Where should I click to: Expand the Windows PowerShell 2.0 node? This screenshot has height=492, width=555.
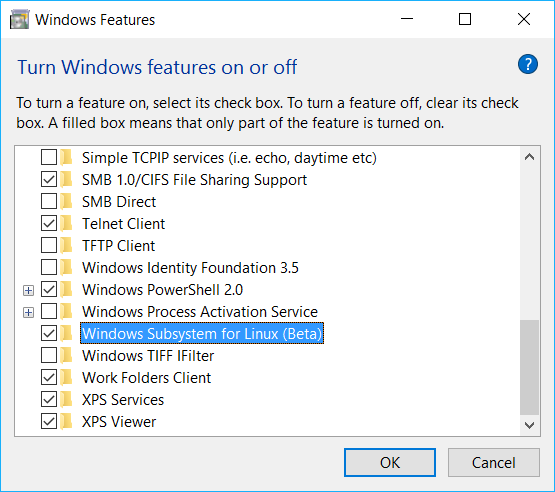click(x=28, y=291)
